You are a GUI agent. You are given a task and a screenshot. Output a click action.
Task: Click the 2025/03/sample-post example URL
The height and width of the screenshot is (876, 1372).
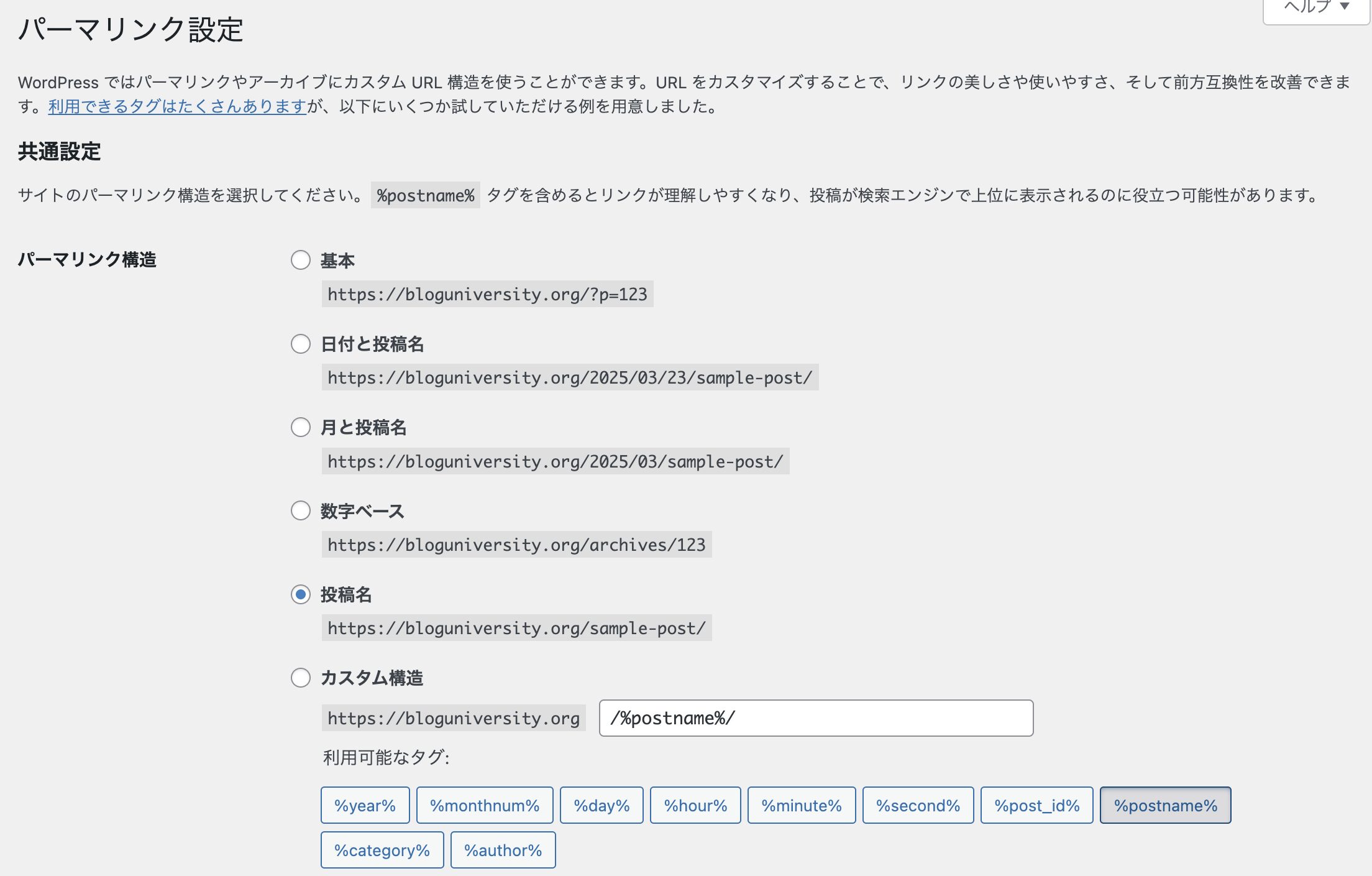[x=556, y=461]
